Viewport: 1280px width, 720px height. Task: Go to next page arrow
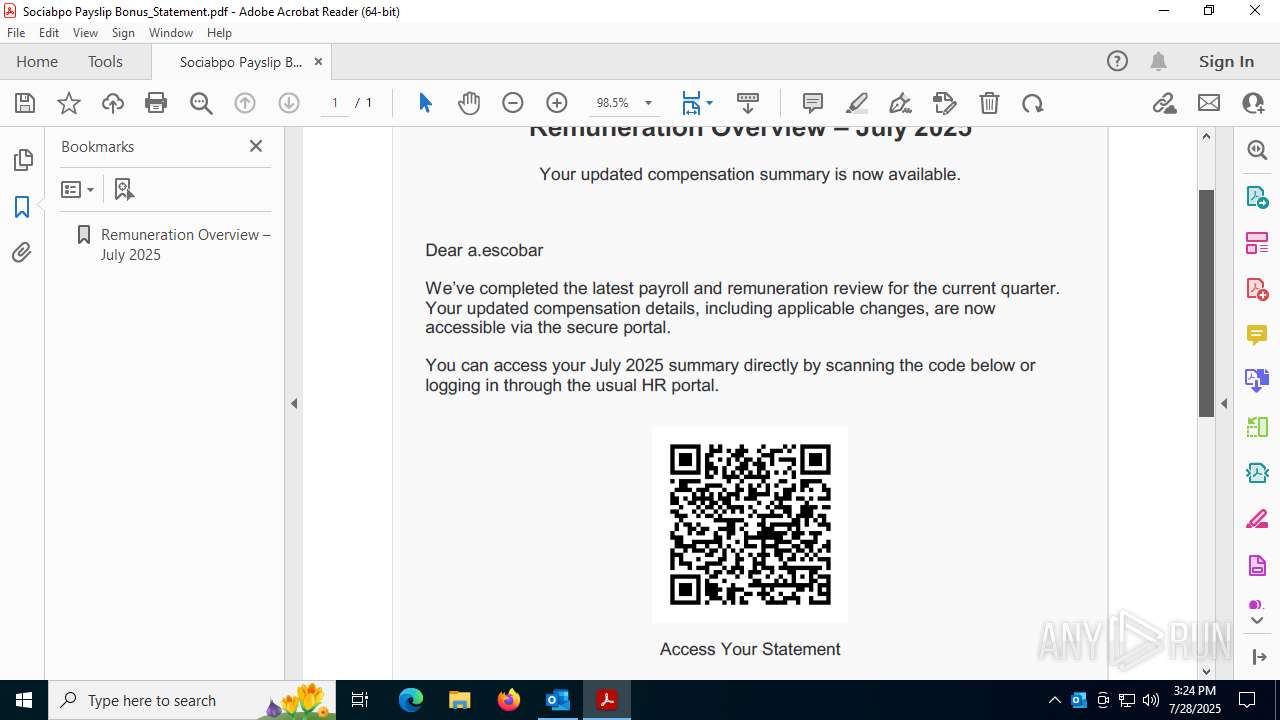(x=289, y=103)
